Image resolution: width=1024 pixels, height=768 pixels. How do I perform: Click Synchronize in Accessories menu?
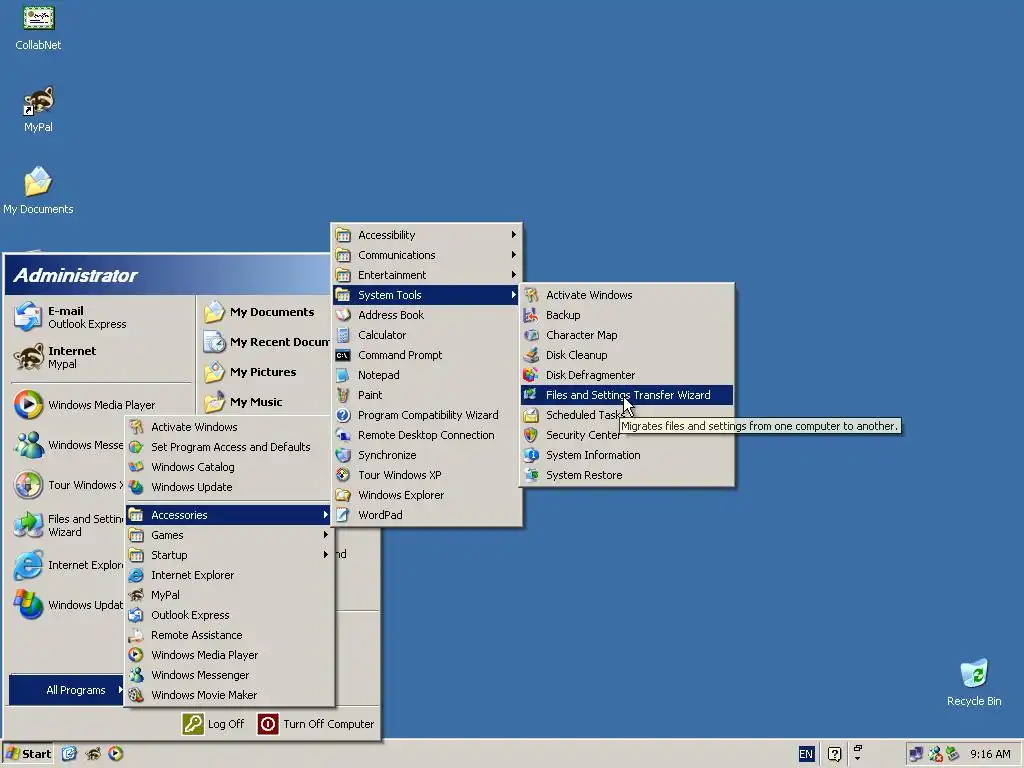(426, 455)
